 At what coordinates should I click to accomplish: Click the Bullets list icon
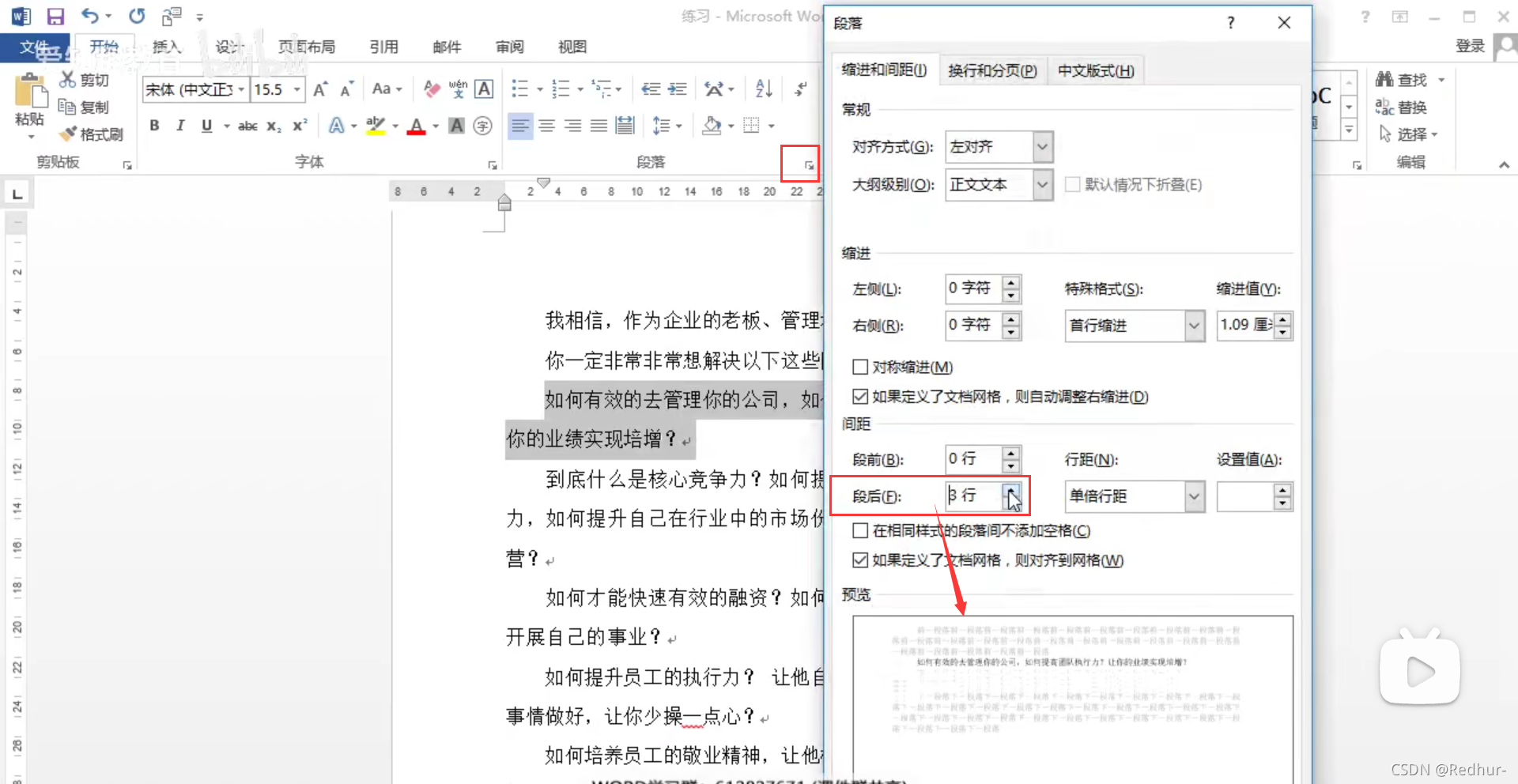520,89
